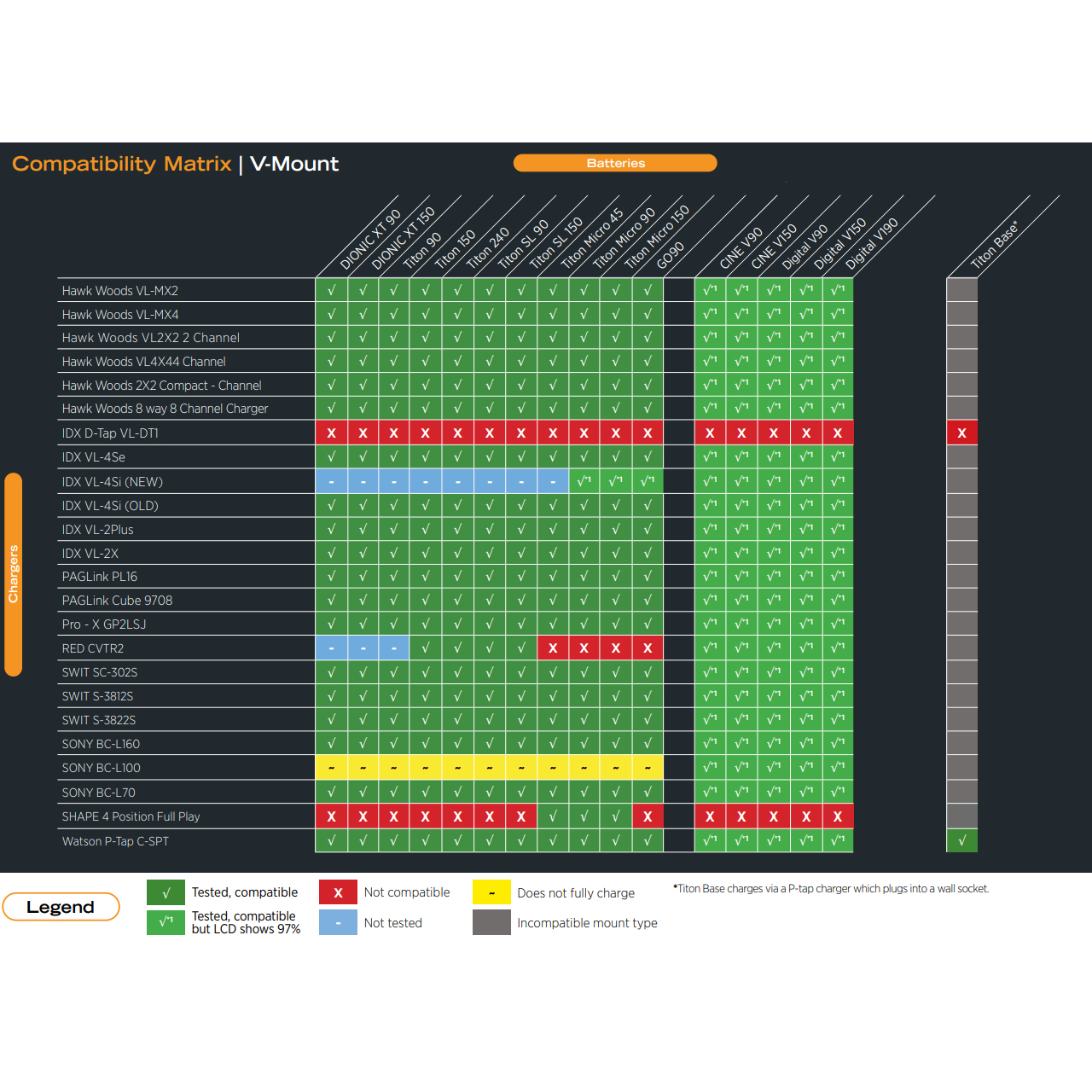Viewport: 1092px width, 1092px height.
Task: Click the 'Titon Base*' column header
Action: point(995,244)
